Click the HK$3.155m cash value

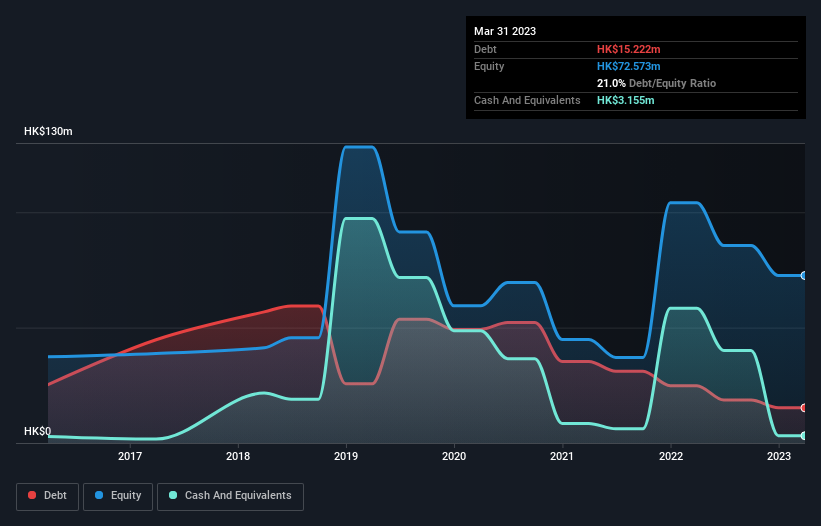click(626, 100)
